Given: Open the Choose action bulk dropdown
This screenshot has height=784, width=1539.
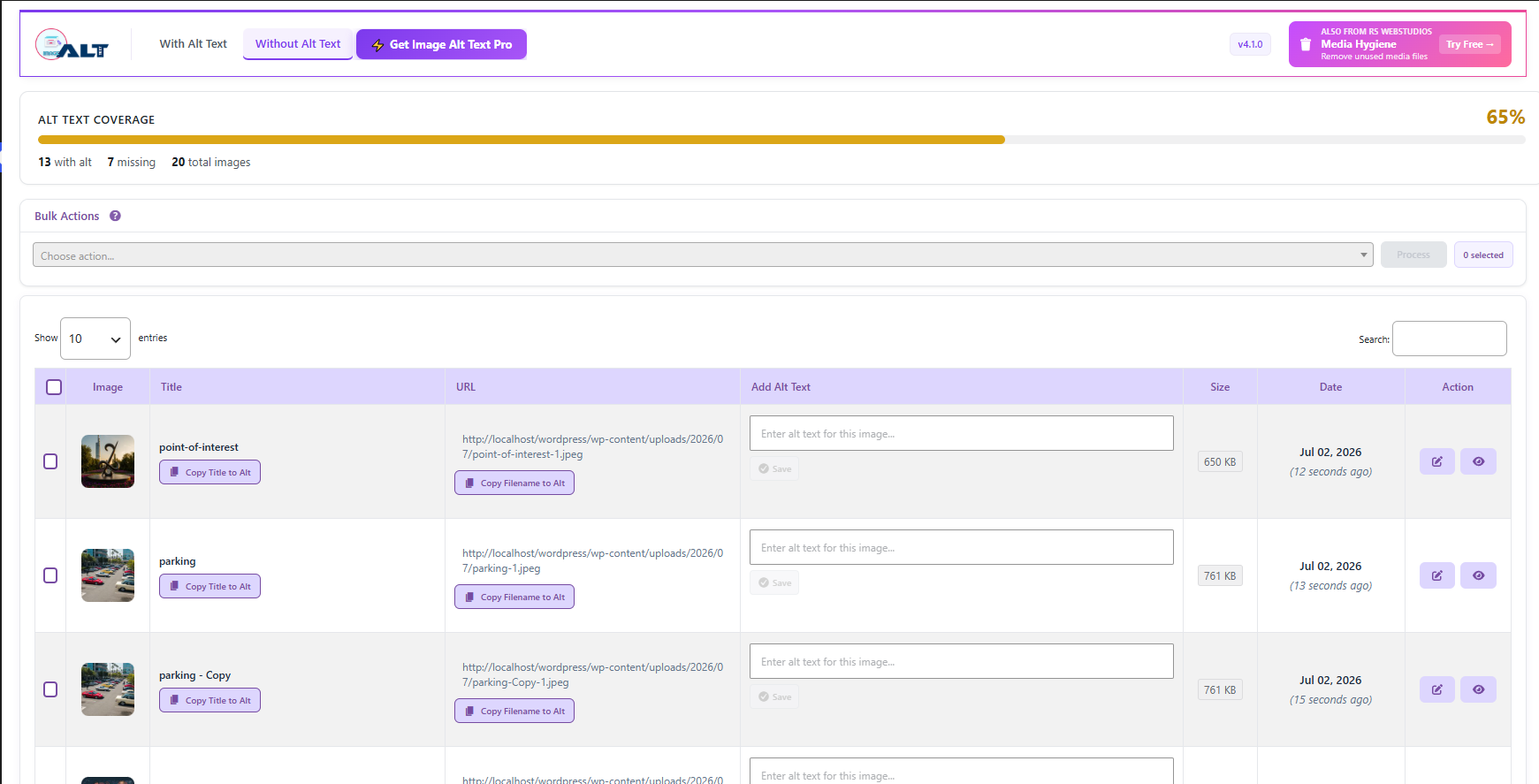Looking at the screenshot, I should tap(703, 255).
